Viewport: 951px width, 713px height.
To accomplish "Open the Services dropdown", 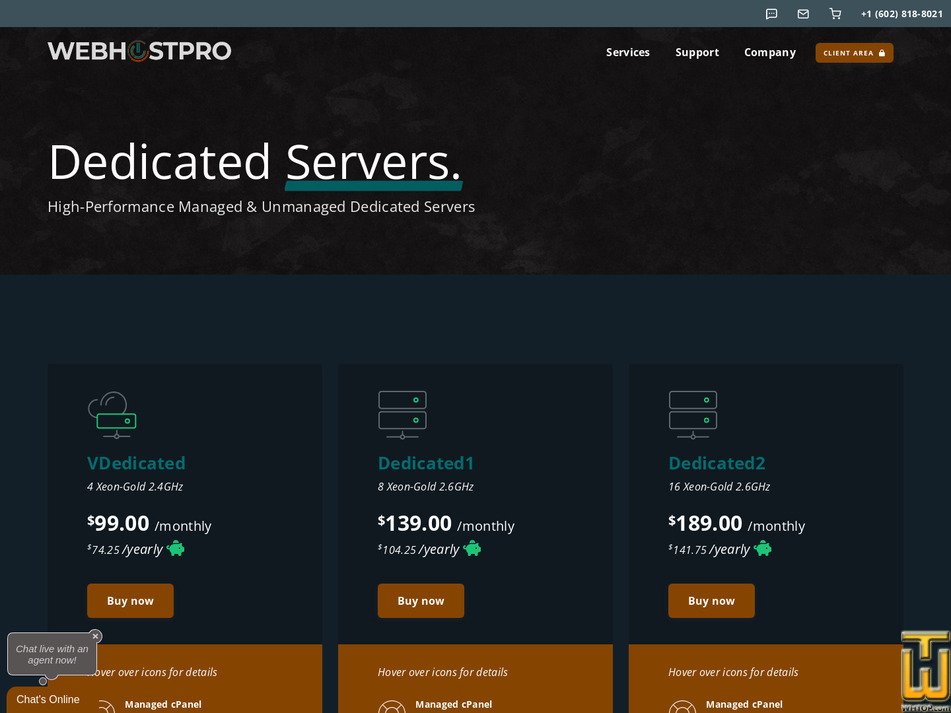I will click(x=627, y=52).
